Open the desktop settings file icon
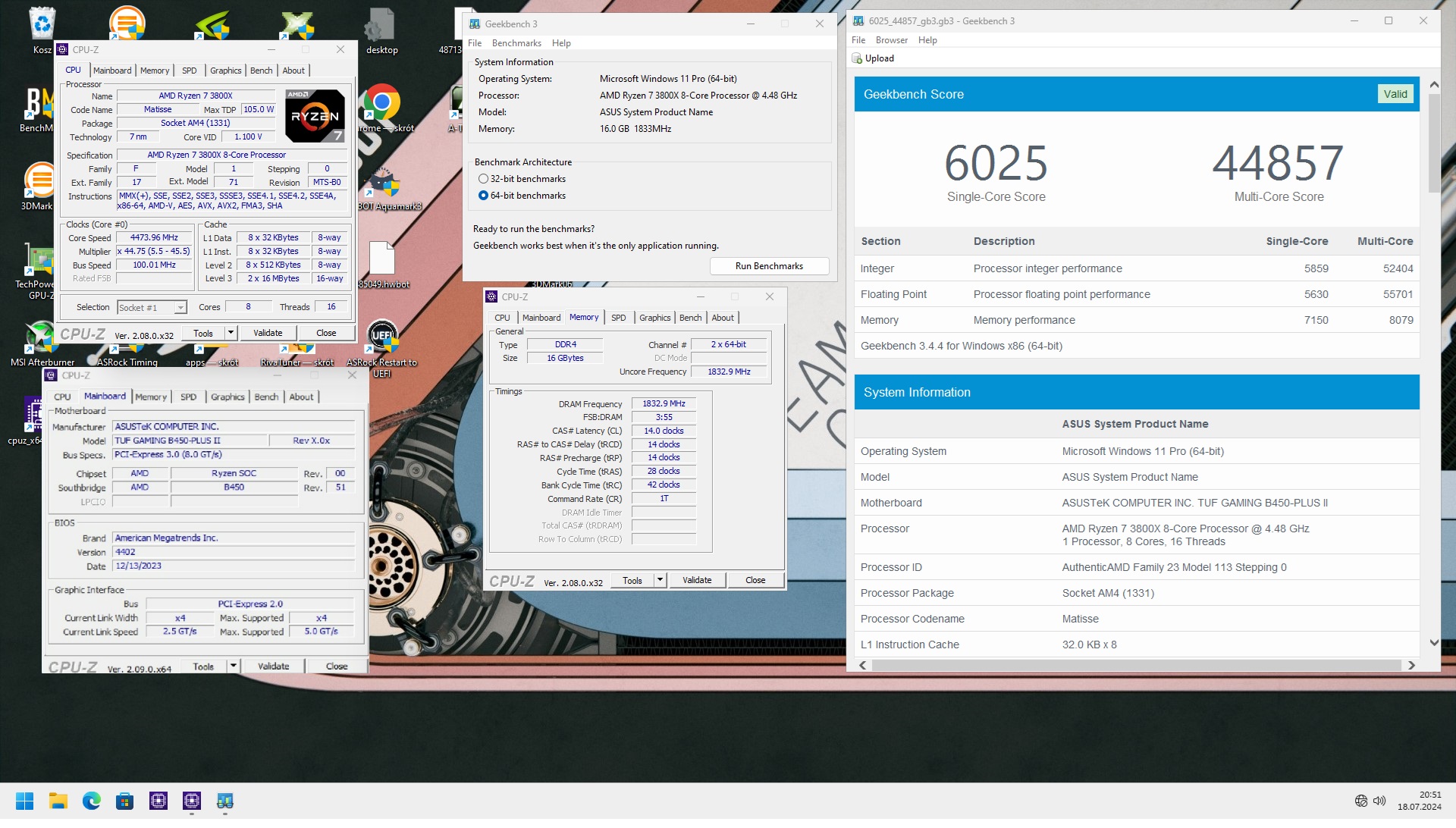The width and height of the screenshot is (1456, 828). pyautogui.click(x=381, y=30)
